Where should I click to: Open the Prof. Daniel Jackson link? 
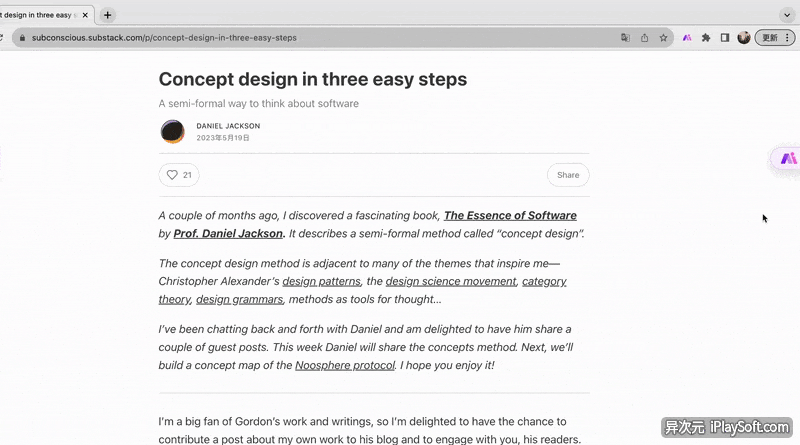[228, 234]
